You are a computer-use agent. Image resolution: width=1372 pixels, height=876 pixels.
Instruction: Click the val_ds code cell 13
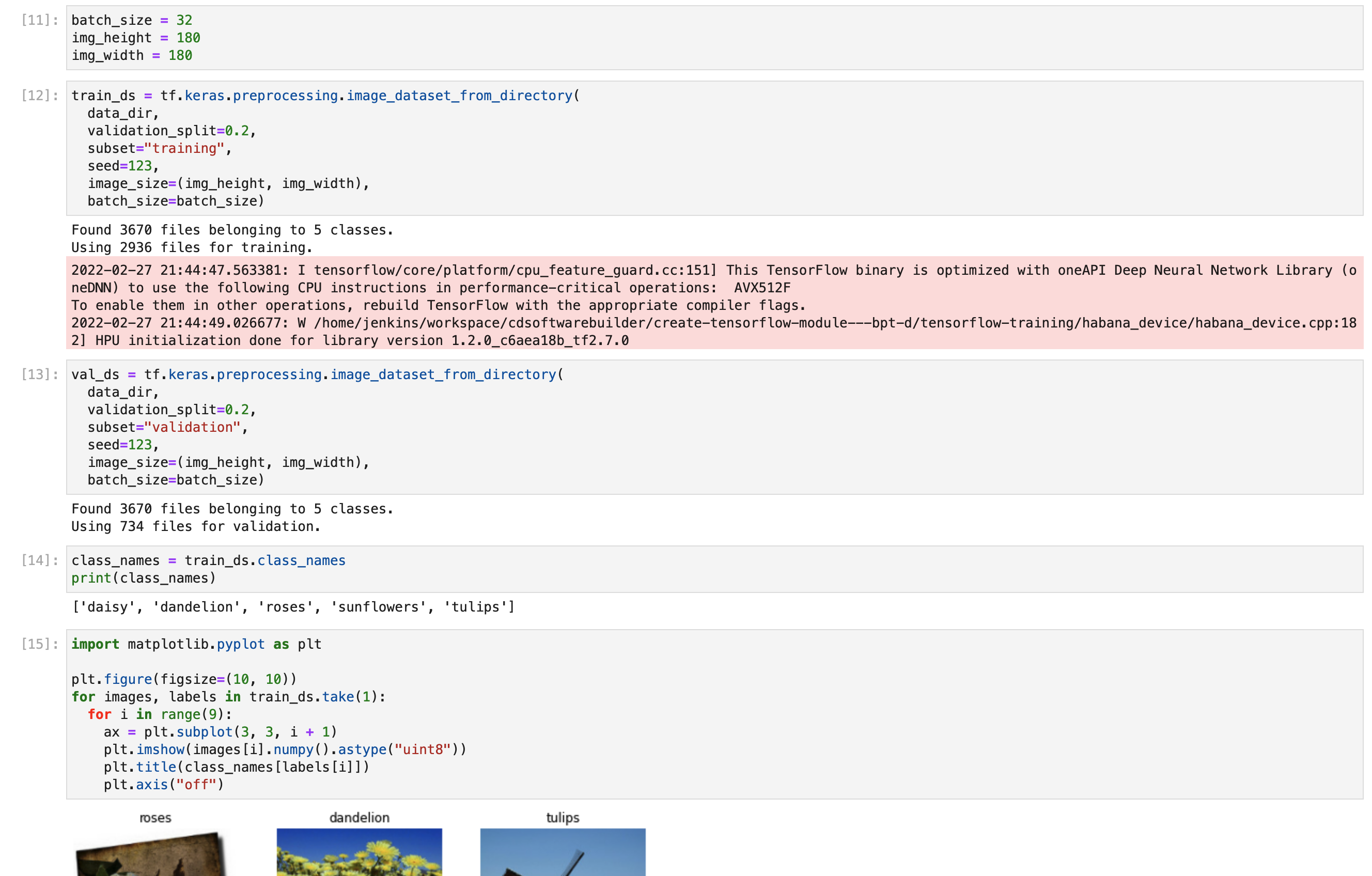tap(684, 427)
